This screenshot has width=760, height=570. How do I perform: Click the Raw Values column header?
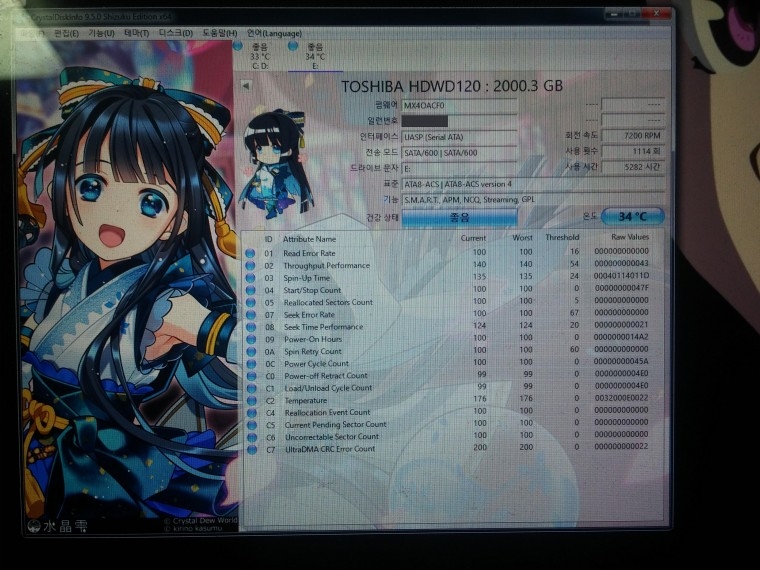click(x=630, y=237)
